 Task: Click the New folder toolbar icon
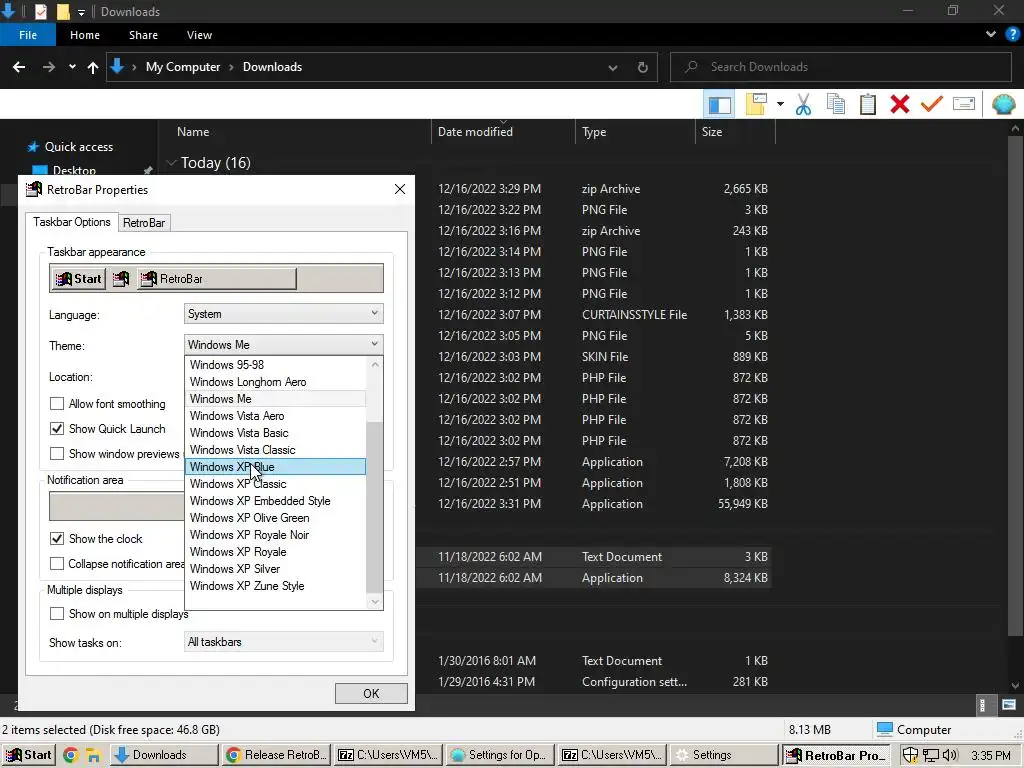click(756, 104)
